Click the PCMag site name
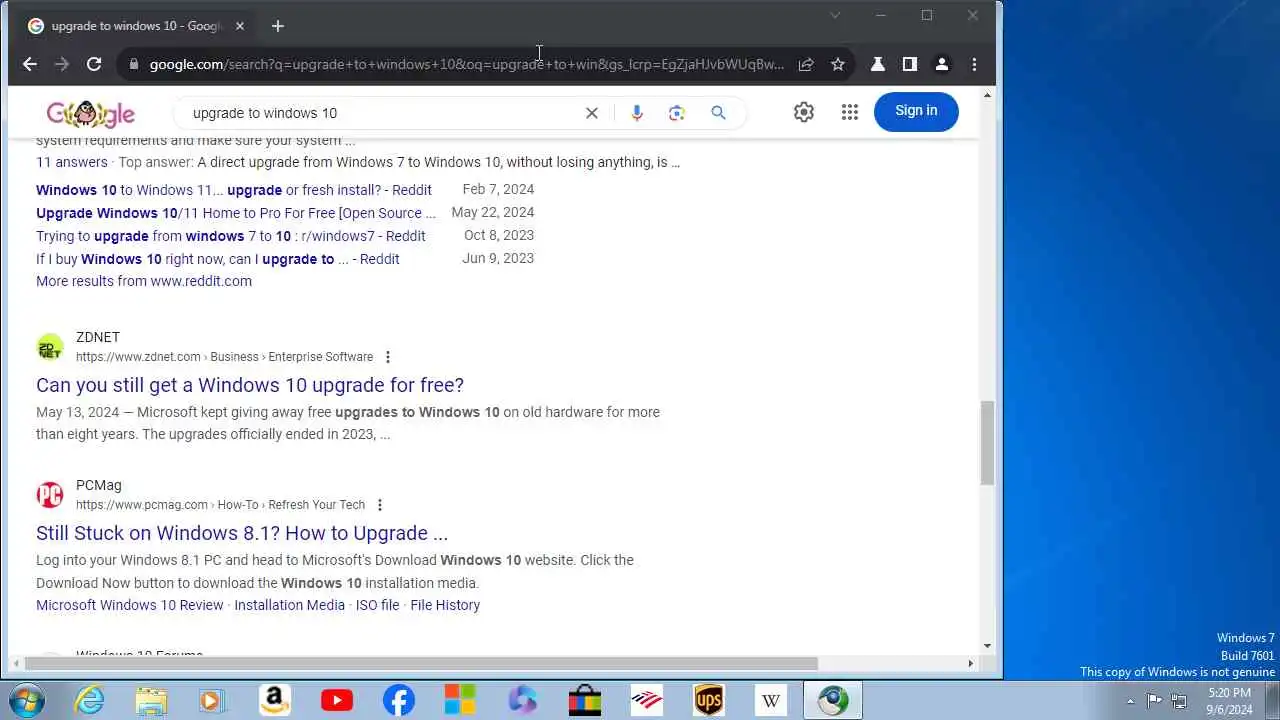Screen dimensions: 1280x720 pyautogui.click(x=99, y=485)
